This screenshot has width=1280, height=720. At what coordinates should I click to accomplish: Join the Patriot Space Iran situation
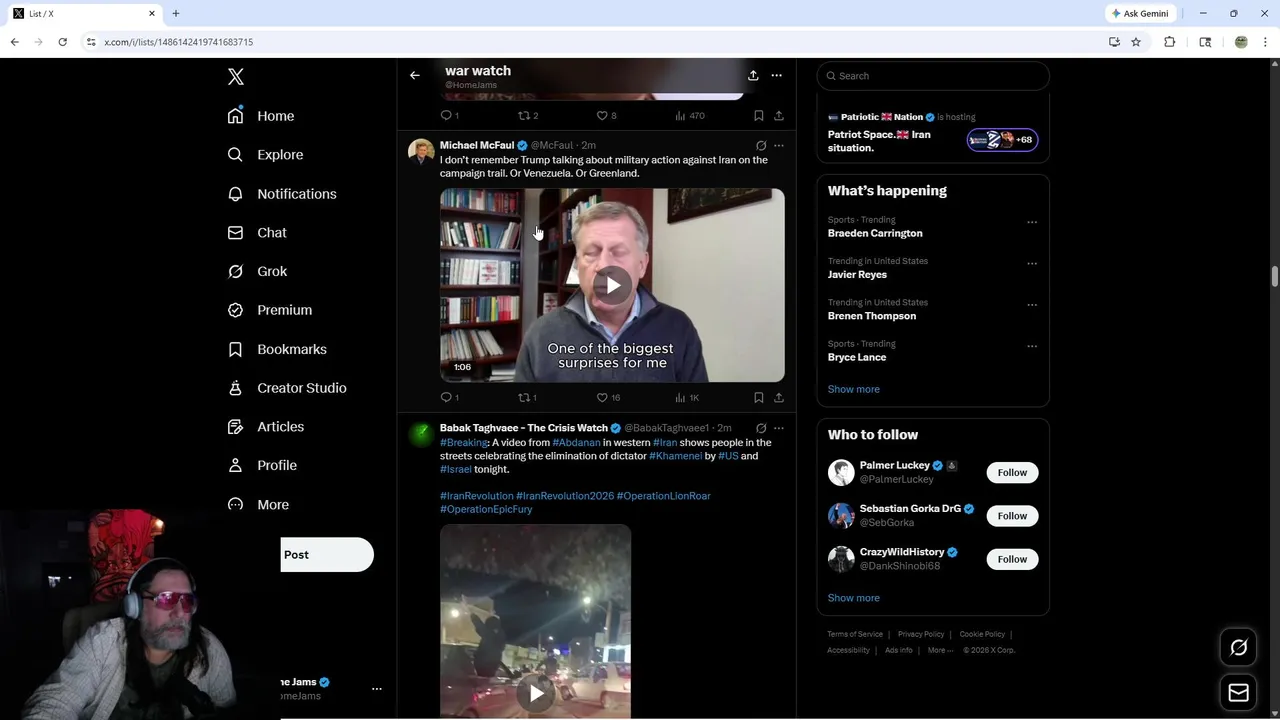point(1002,140)
